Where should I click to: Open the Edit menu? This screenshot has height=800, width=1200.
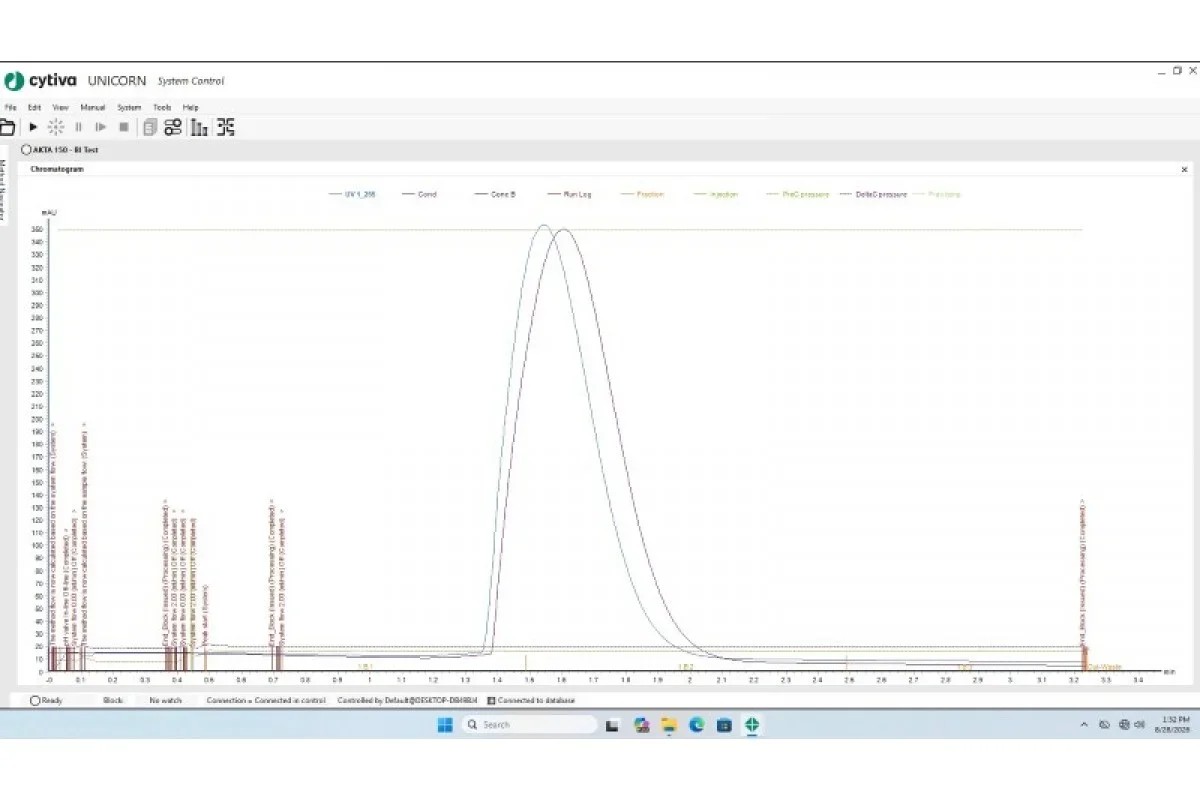tap(34, 107)
